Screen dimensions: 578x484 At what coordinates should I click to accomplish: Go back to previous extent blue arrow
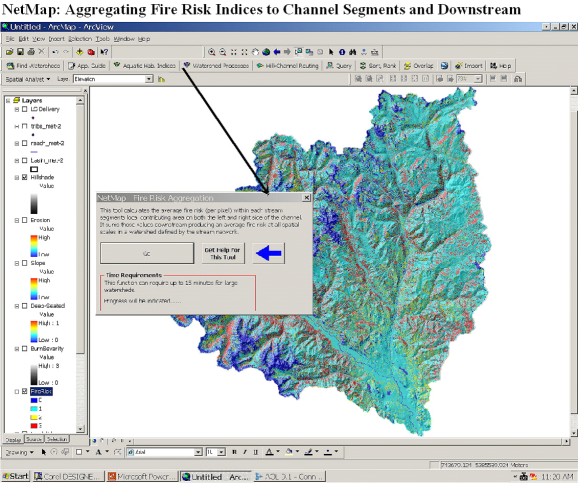(277, 52)
